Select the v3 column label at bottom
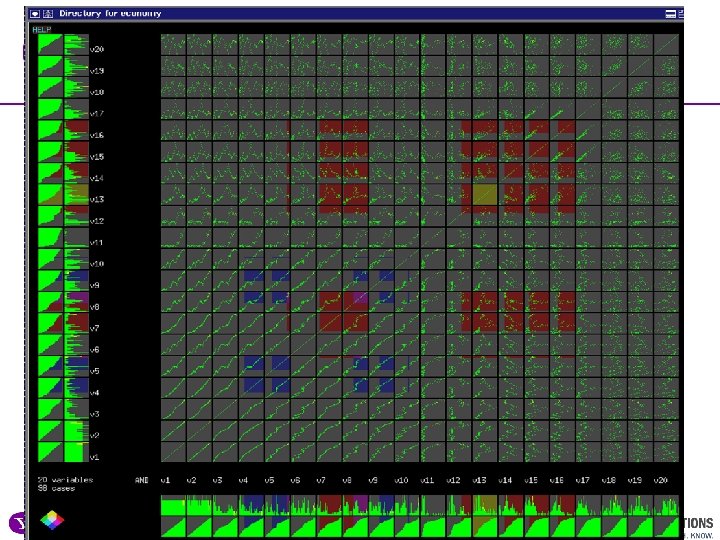Screen dimensions: 720x540 tap(217, 480)
